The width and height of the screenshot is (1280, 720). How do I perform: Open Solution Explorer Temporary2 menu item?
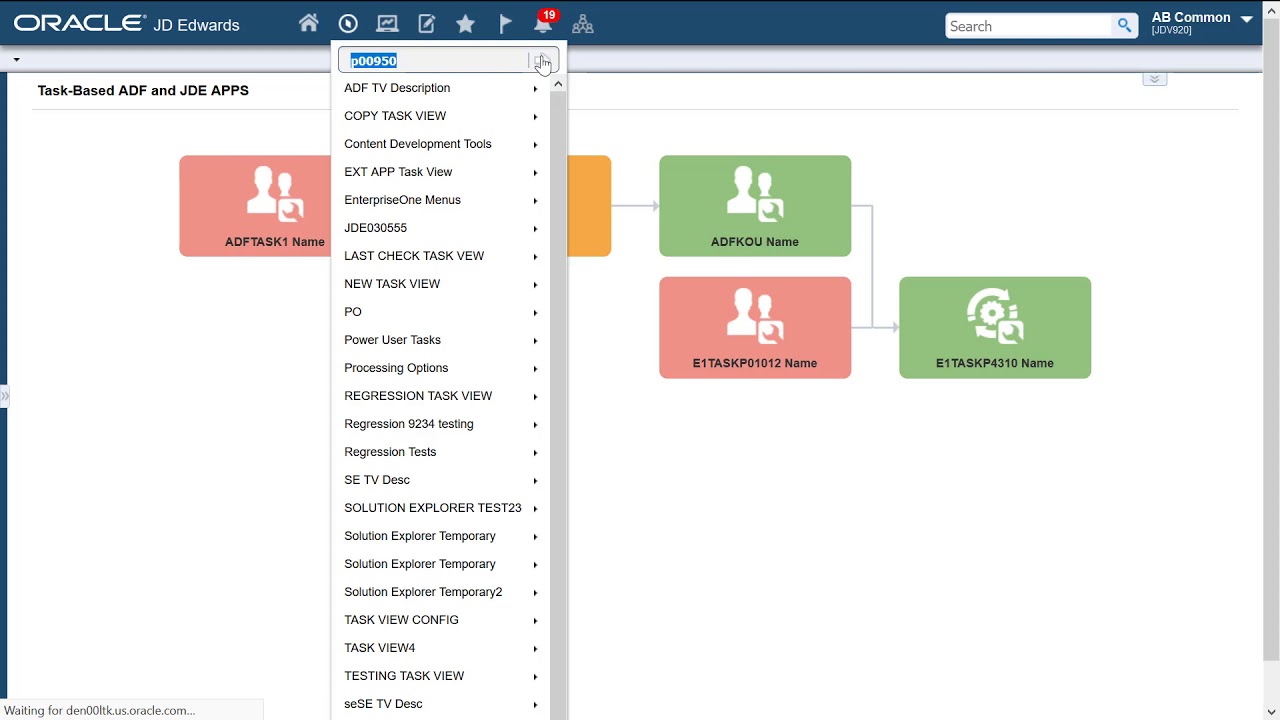pyautogui.click(x=440, y=592)
